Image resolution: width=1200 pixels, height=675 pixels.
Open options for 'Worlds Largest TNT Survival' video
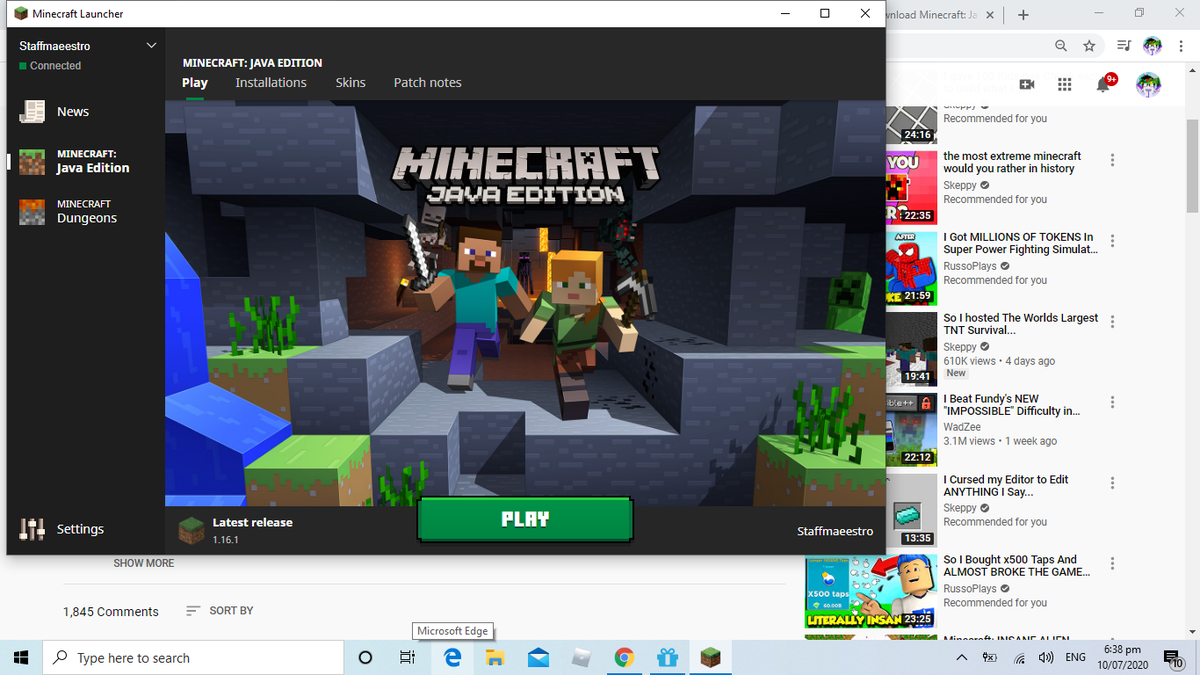point(1112,322)
